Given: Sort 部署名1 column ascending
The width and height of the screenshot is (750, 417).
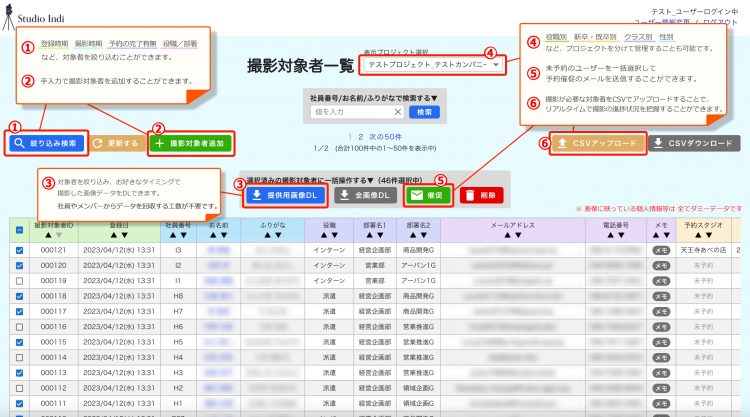Looking at the screenshot, I should coord(369,235).
